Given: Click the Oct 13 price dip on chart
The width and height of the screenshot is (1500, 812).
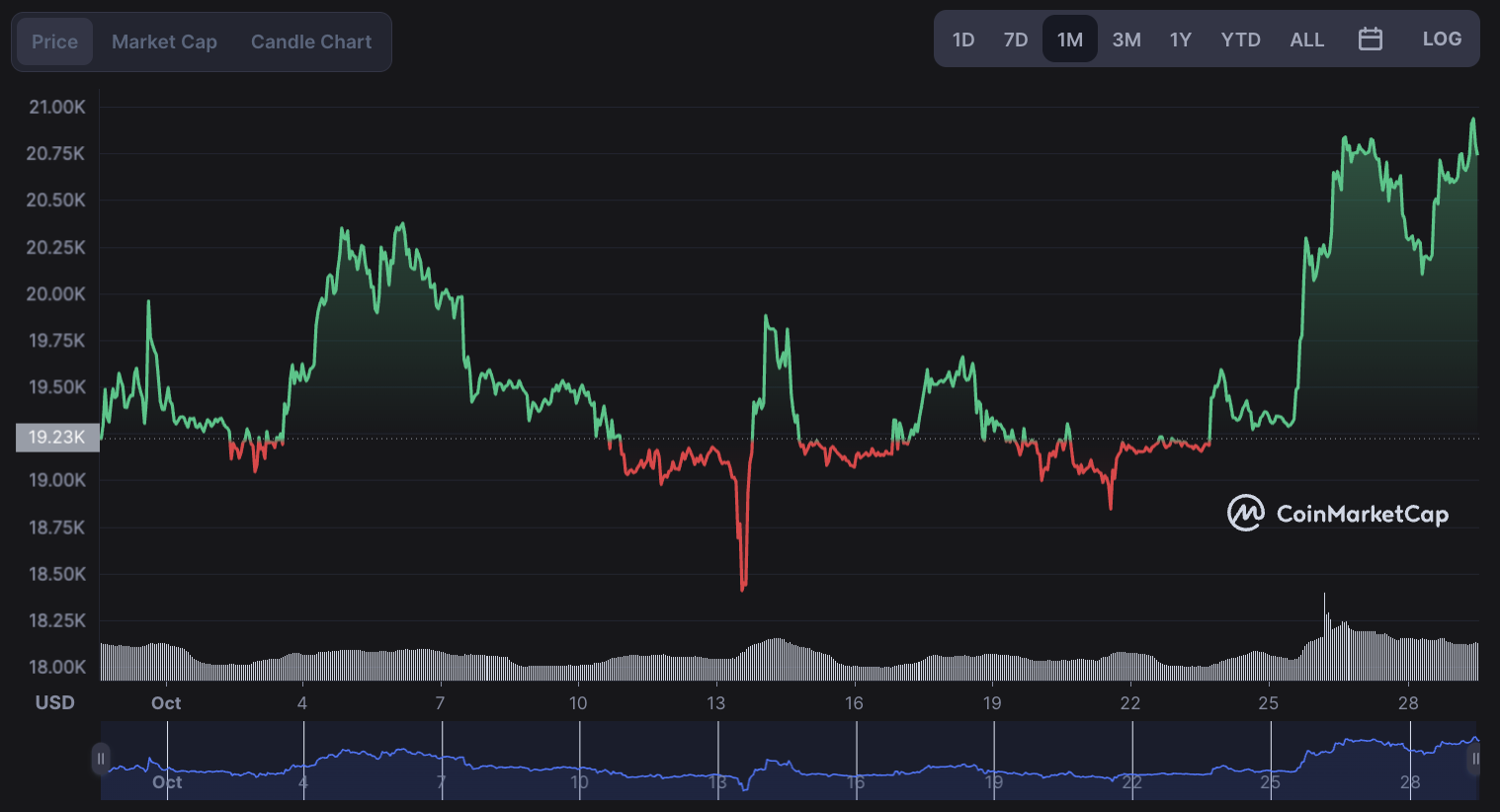Looking at the screenshot, I should (743, 585).
